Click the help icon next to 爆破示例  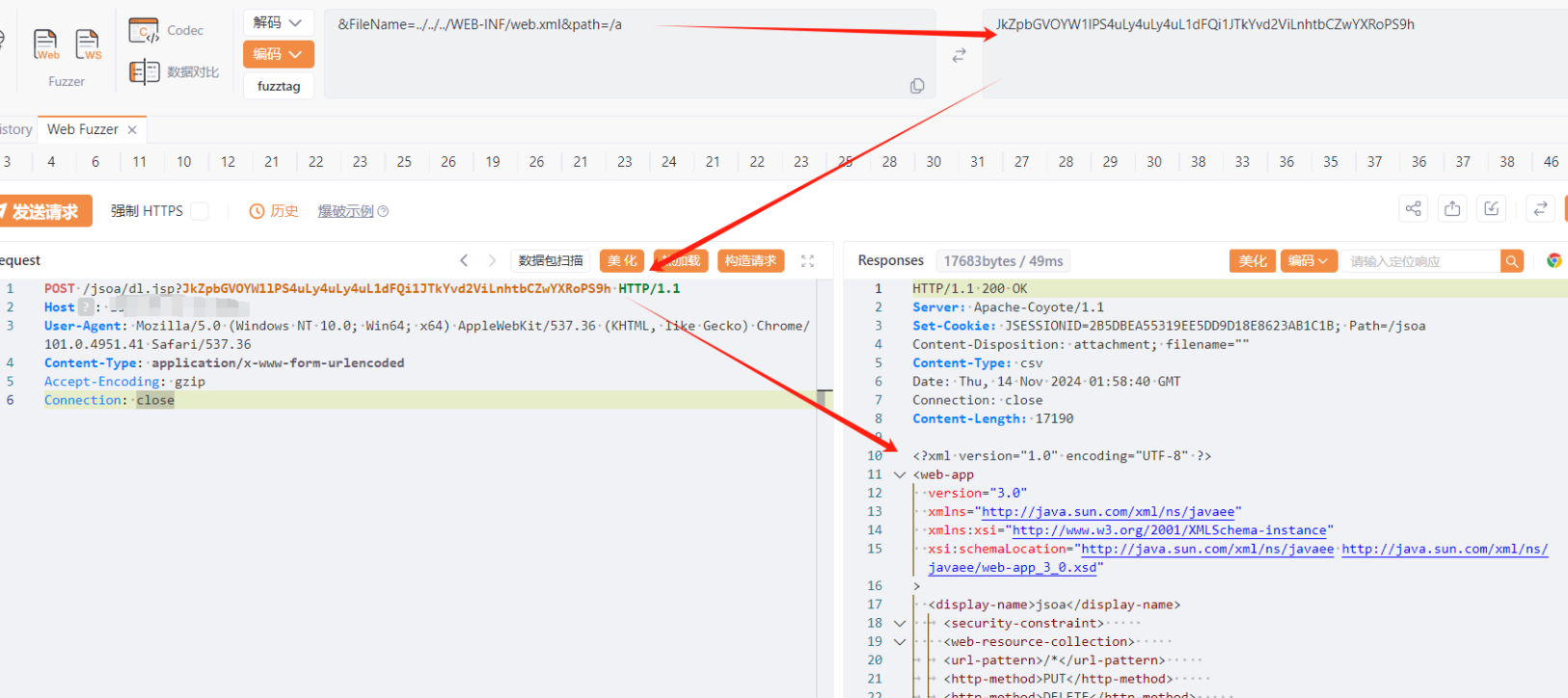click(383, 211)
